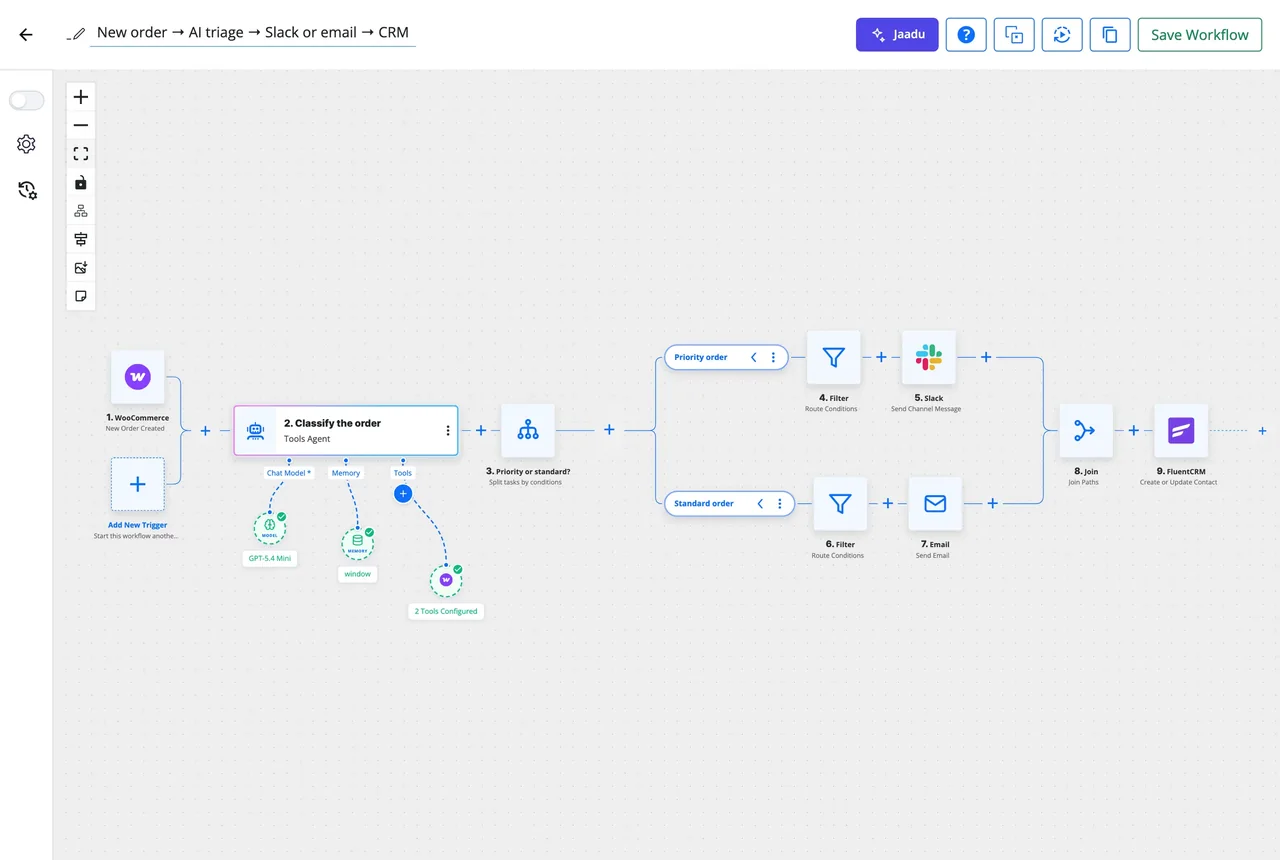Click the auto-layout hierarchy icon
The width and height of the screenshot is (1280, 860).
click(81, 211)
